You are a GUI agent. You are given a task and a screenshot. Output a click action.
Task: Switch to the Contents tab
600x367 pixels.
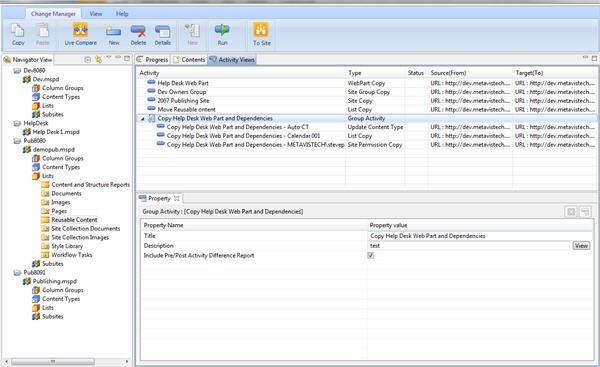[189, 60]
